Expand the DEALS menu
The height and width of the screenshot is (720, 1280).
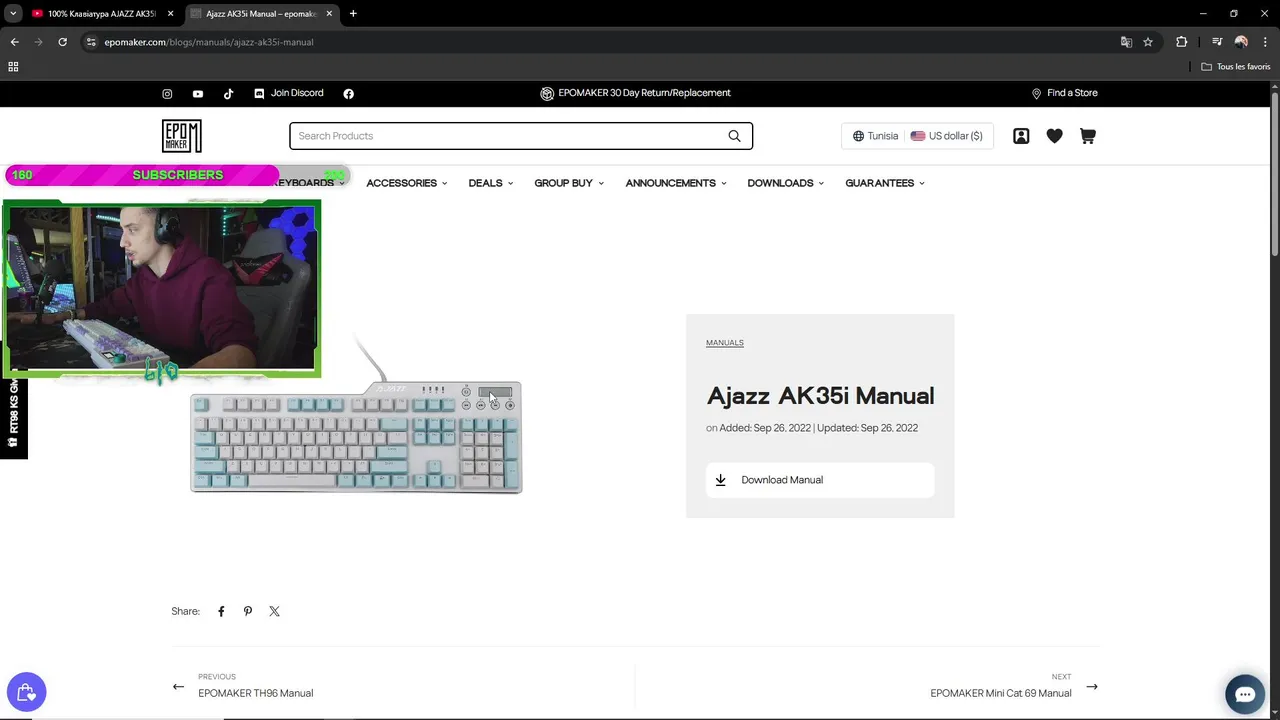491,183
